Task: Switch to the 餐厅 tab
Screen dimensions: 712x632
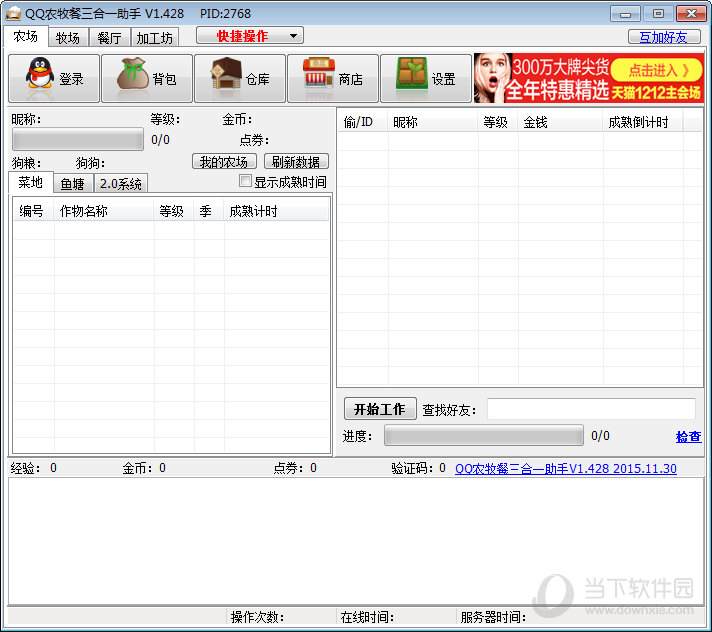Action: (x=109, y=38)
